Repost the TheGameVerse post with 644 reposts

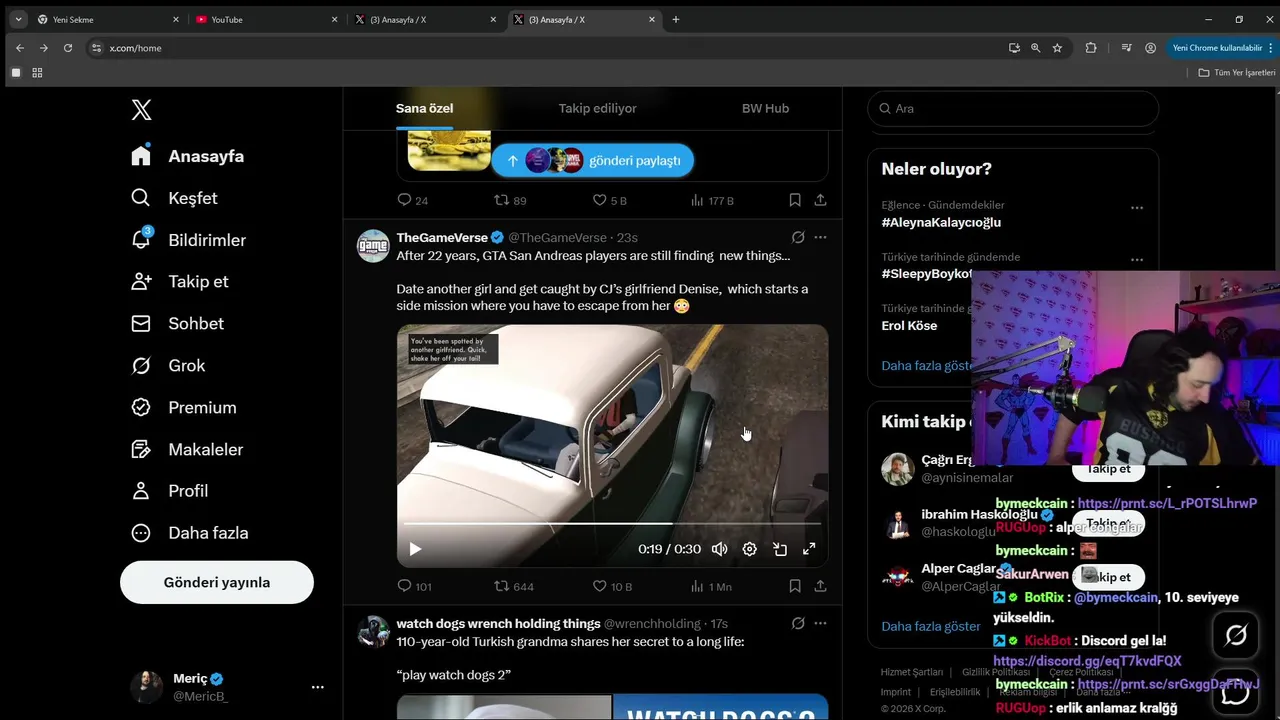514,586
